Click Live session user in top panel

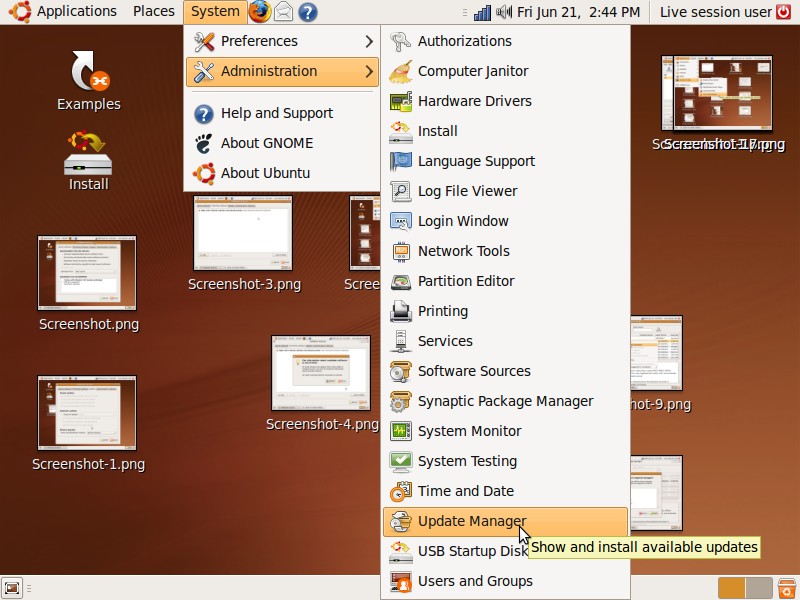tap(716, 12)
